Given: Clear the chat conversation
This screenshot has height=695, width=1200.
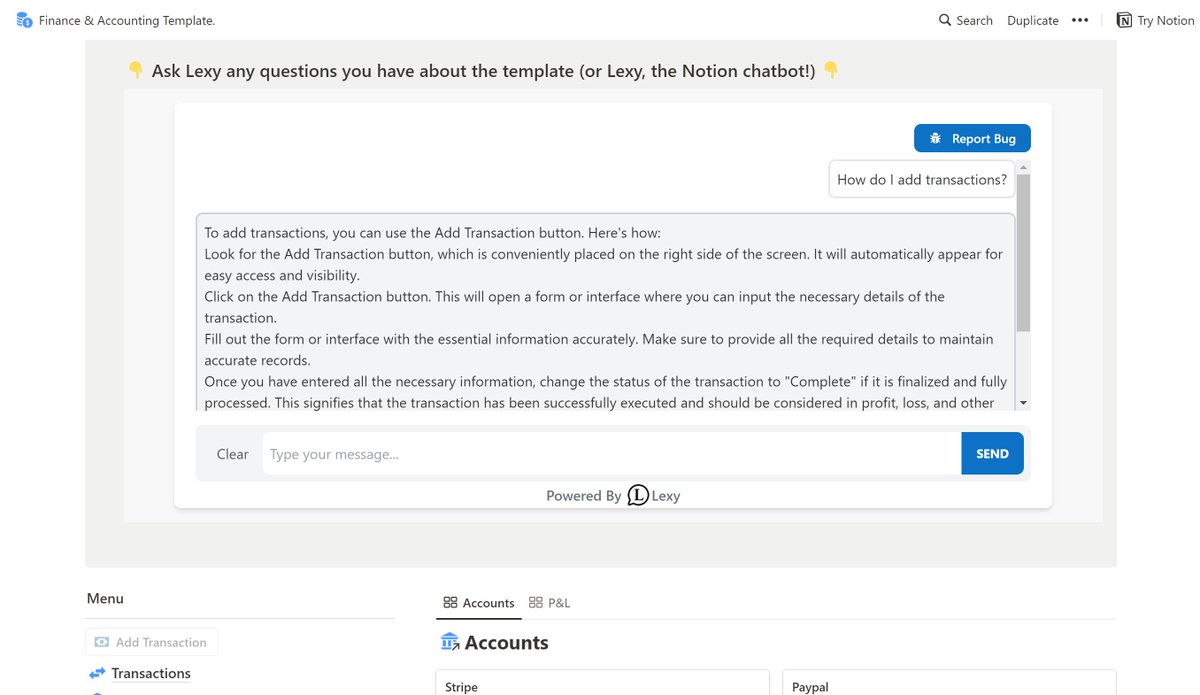Looking at the screenshot, I should coord(232,454).
